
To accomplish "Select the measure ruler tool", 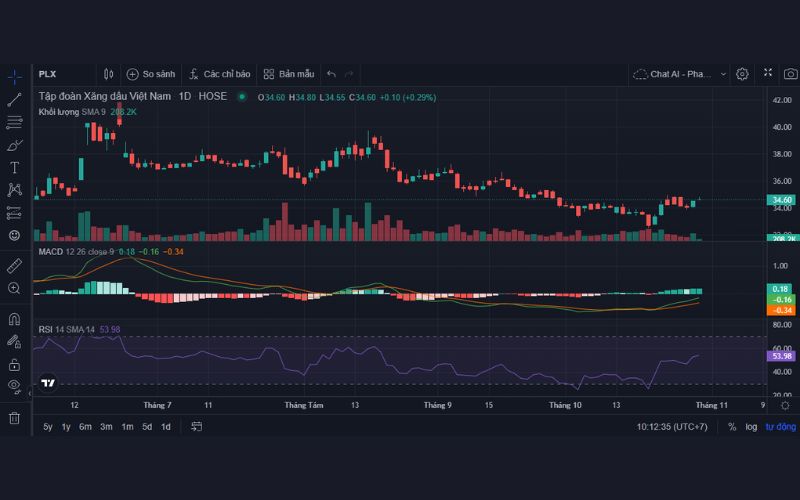I will pos(14,266).
